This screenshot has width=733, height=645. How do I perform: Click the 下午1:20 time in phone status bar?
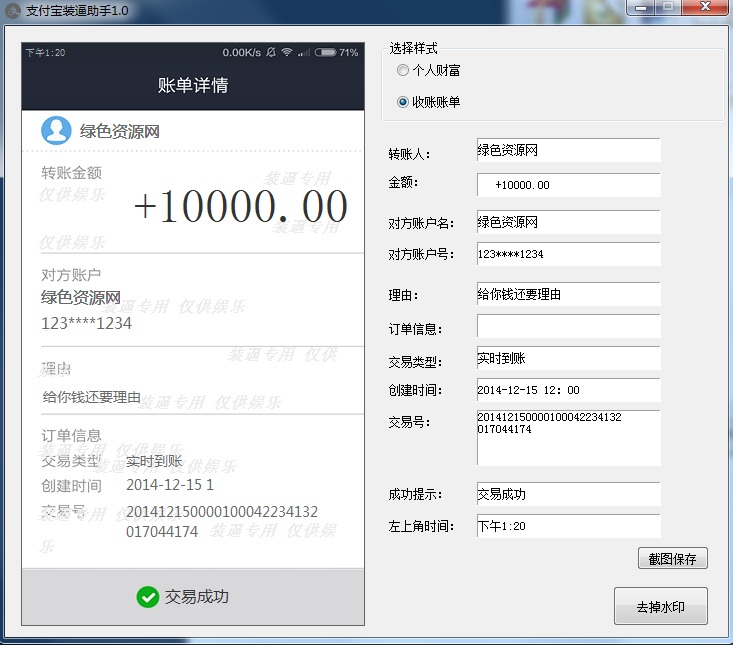click(x=45, y=52)
